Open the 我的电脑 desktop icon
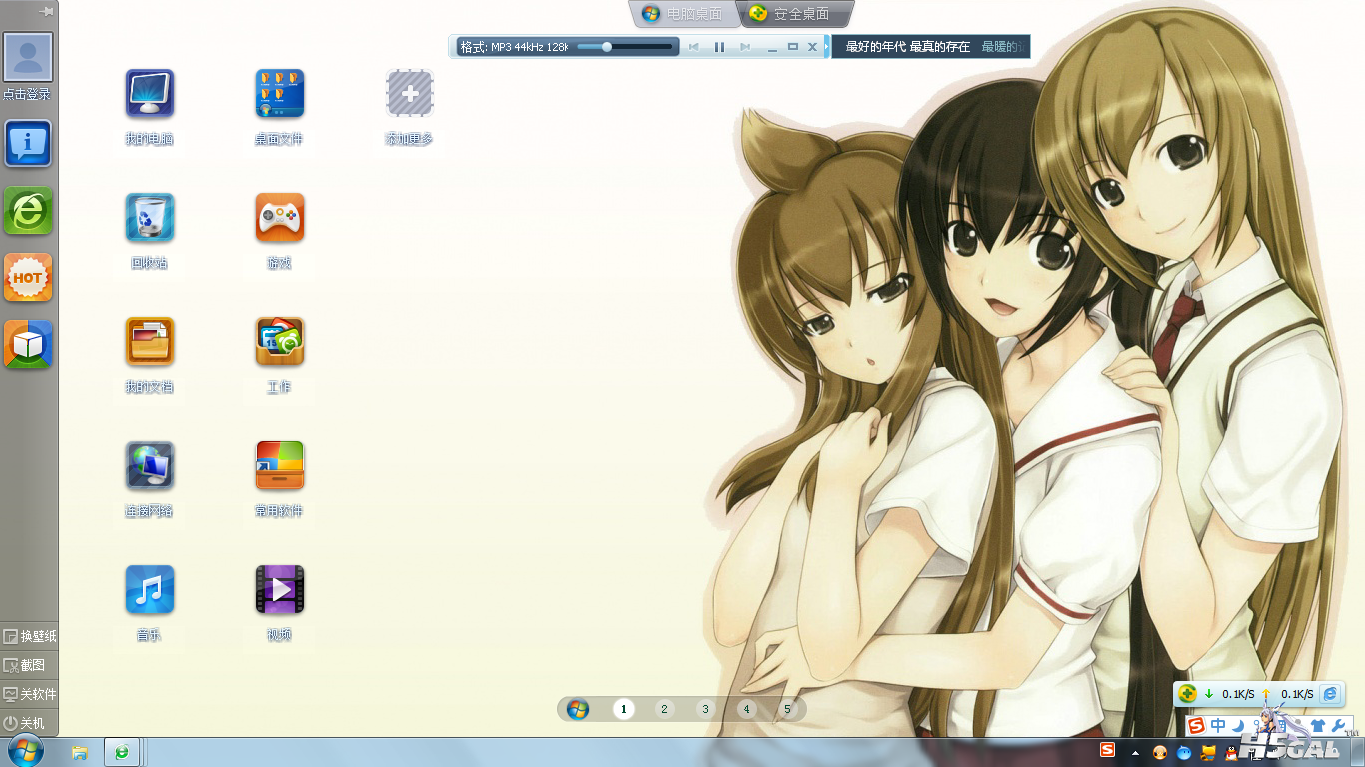This screenshot has width=1365, height=767. point(150,95)
